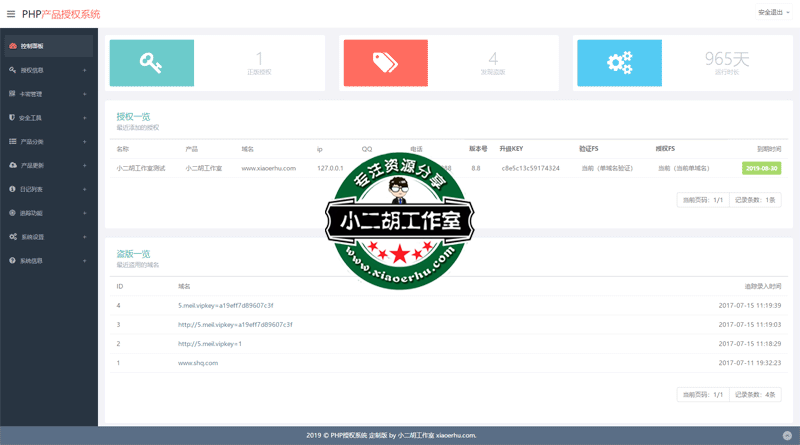Open the www.xiaoerhu.com domain in authorization table
This screenshot has width=800, height=445.
tap(268, 168)
